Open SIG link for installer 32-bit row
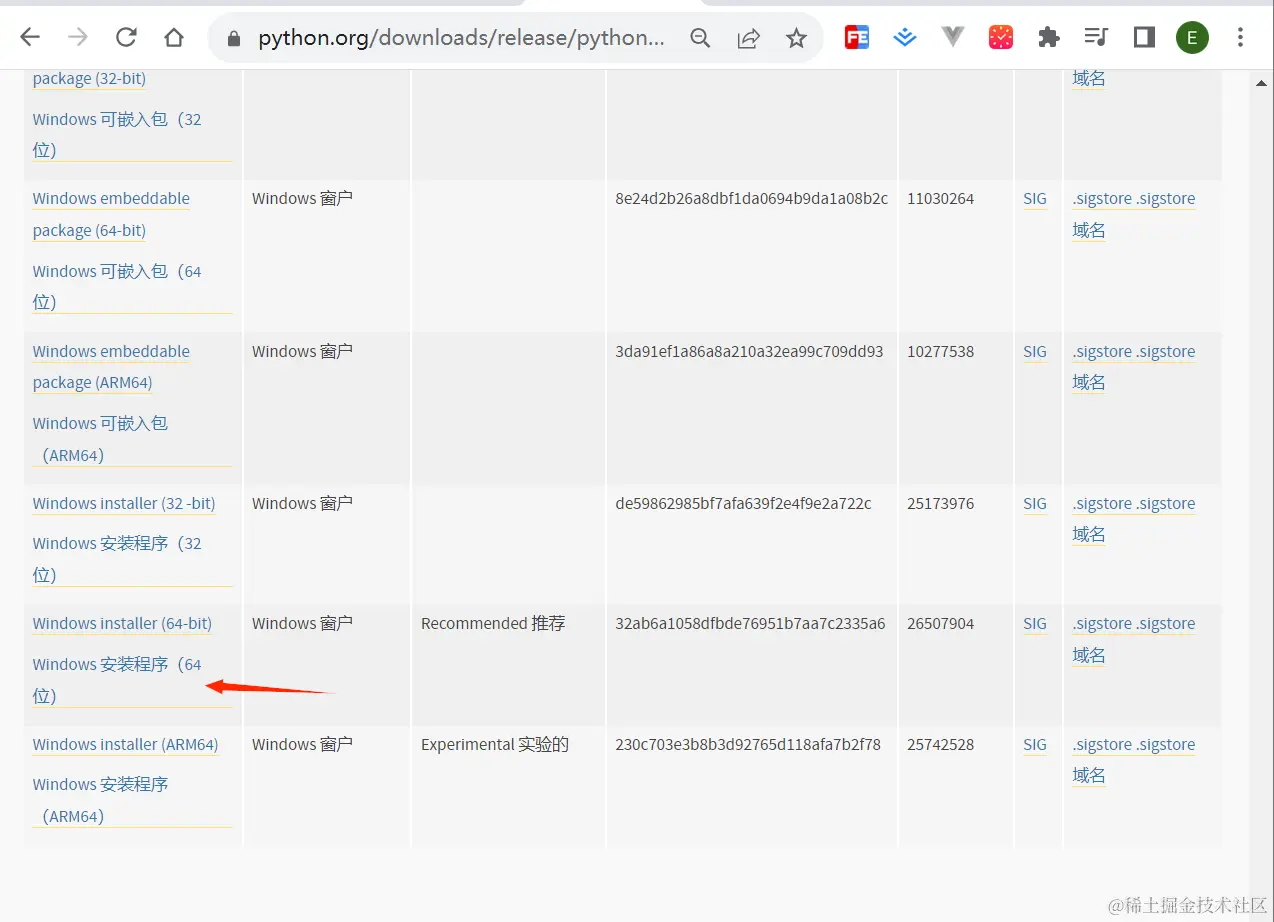Viewport: 1274px width, 922px height. 1035,503
